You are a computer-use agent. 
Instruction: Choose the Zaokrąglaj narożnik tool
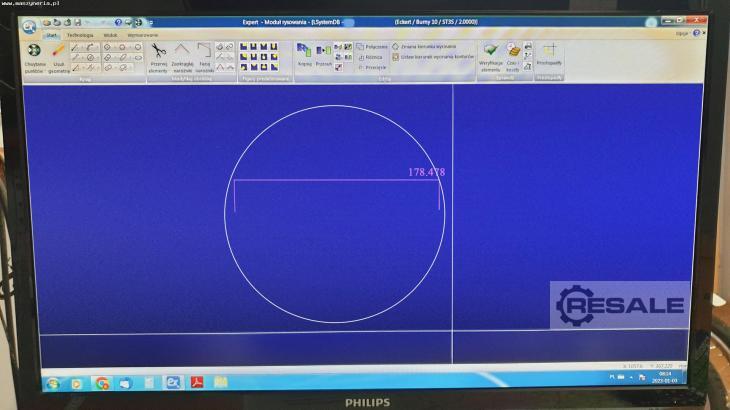tap(182, 50)
